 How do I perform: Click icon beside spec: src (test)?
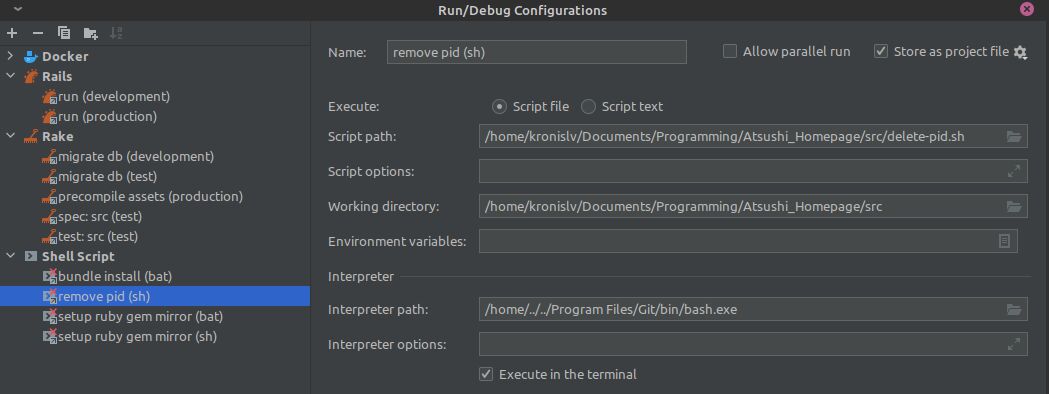point(50,217)
